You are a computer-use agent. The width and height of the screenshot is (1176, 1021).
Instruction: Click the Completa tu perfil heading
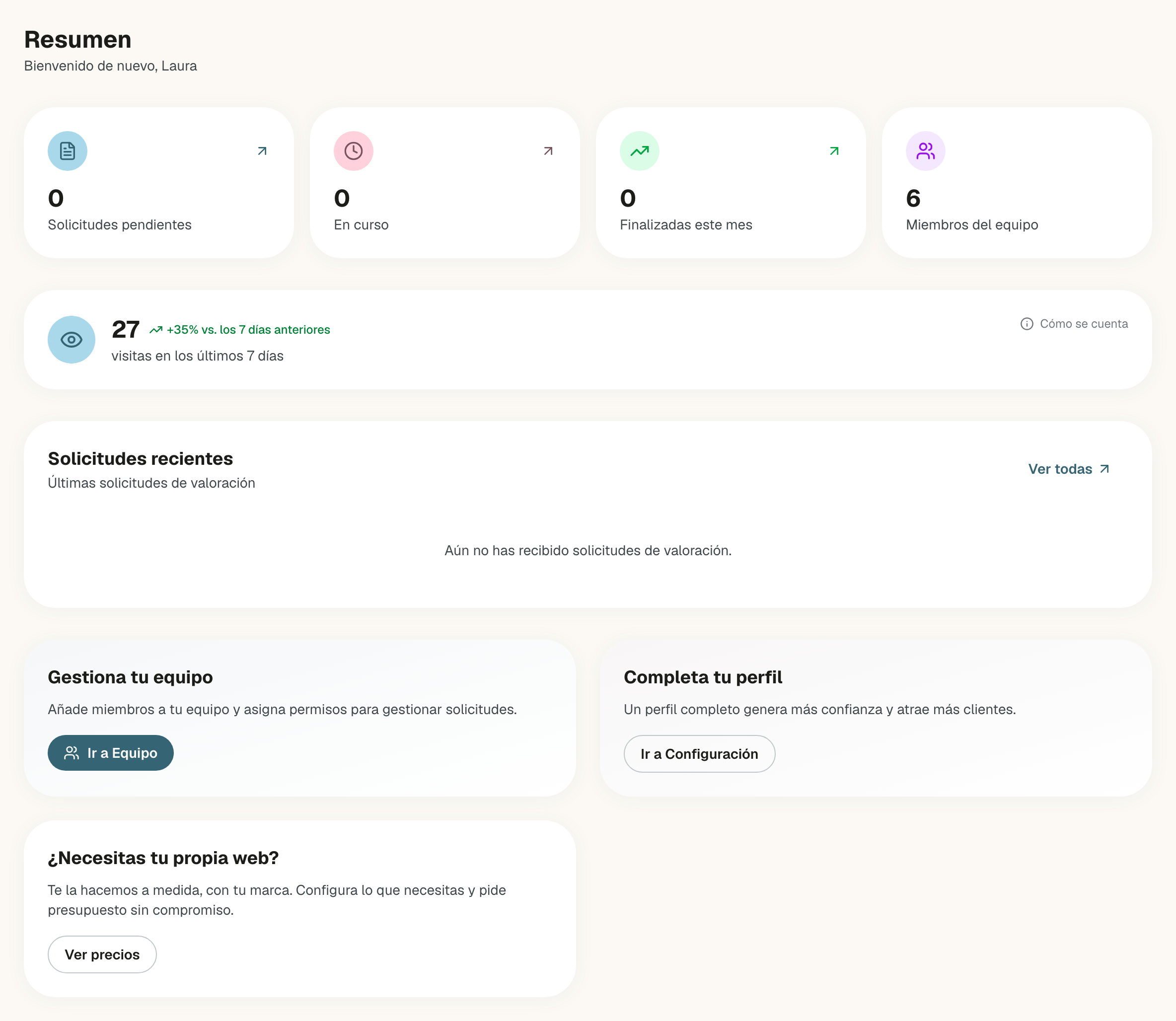pyautogui.click(x=703, y=677)
